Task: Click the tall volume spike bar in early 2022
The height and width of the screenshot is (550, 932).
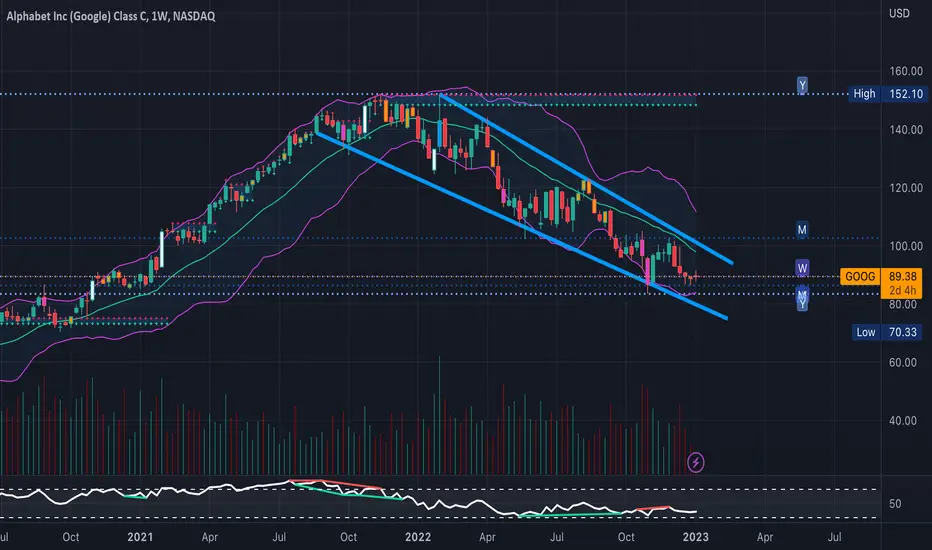Action: coord(439,415)
